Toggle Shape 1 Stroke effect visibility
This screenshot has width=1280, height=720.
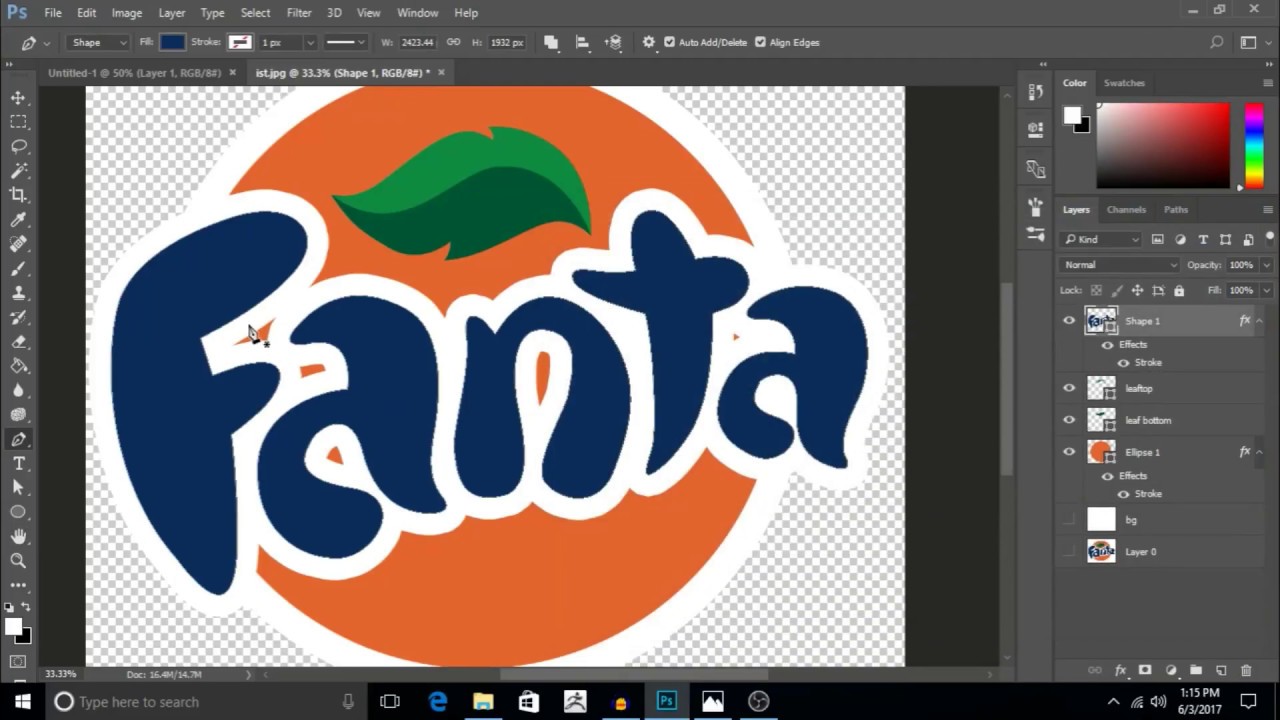coord(1123,362)
